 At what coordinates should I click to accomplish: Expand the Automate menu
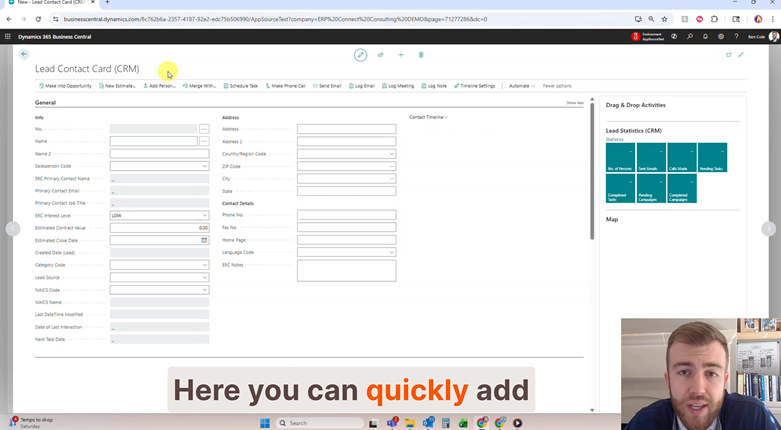tap(522, 86)
